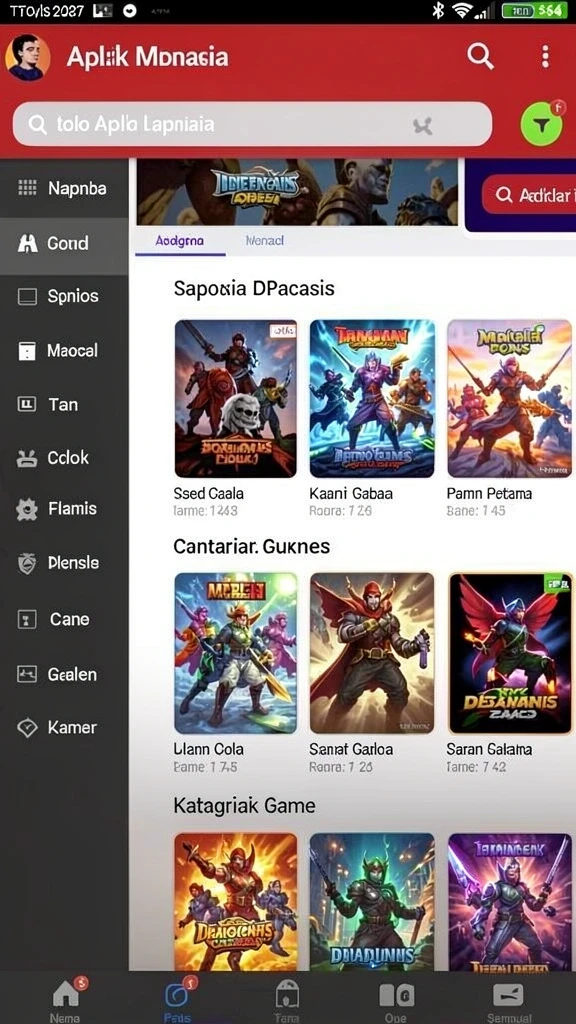Tap the green filter funnel button
The width and height of the screenshot is (576, 1024).
tap(541, 124)
